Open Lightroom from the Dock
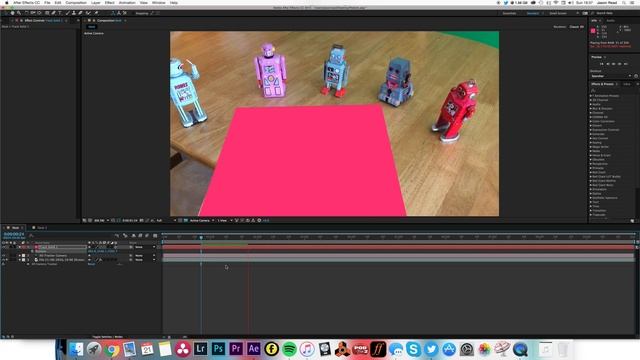The width and height of the screenshot is (640, 360). (200, 349)
